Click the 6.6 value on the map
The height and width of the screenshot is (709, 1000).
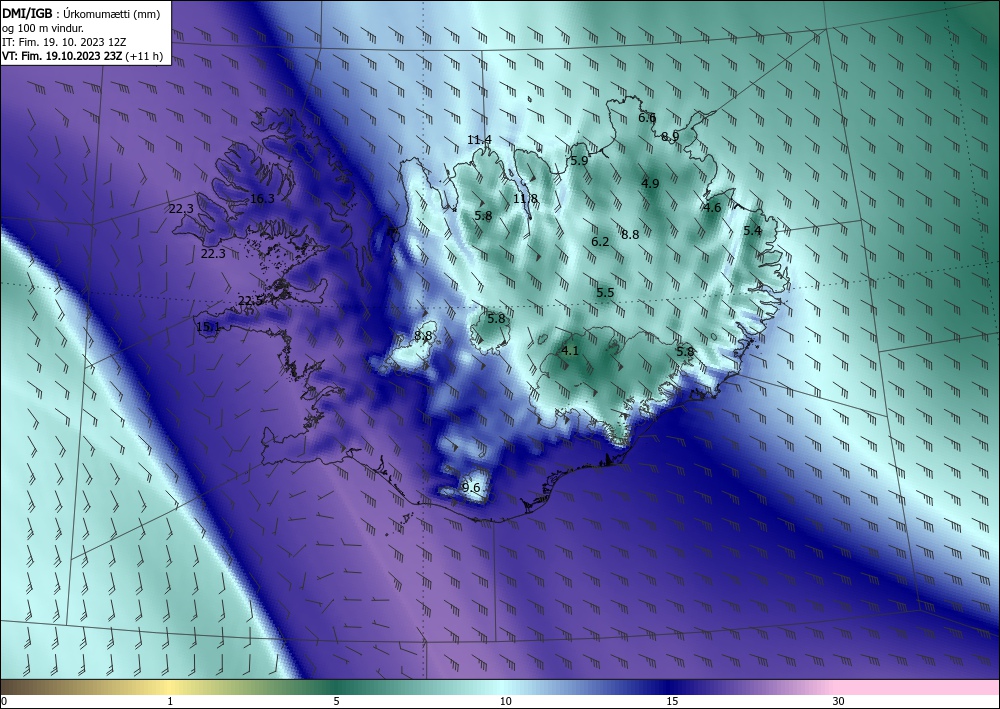[647, 118]
